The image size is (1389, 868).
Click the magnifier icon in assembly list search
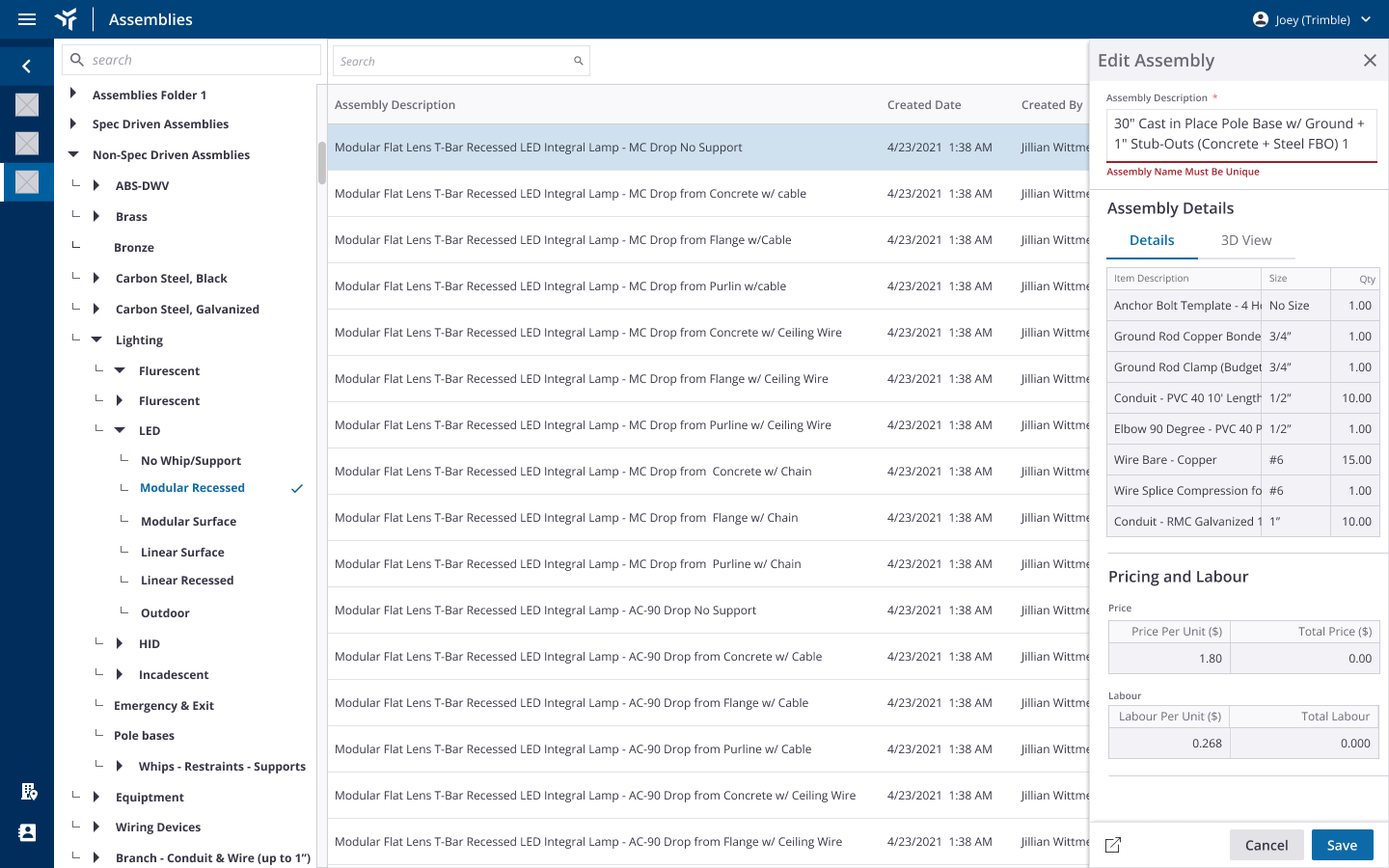(579, 61)
